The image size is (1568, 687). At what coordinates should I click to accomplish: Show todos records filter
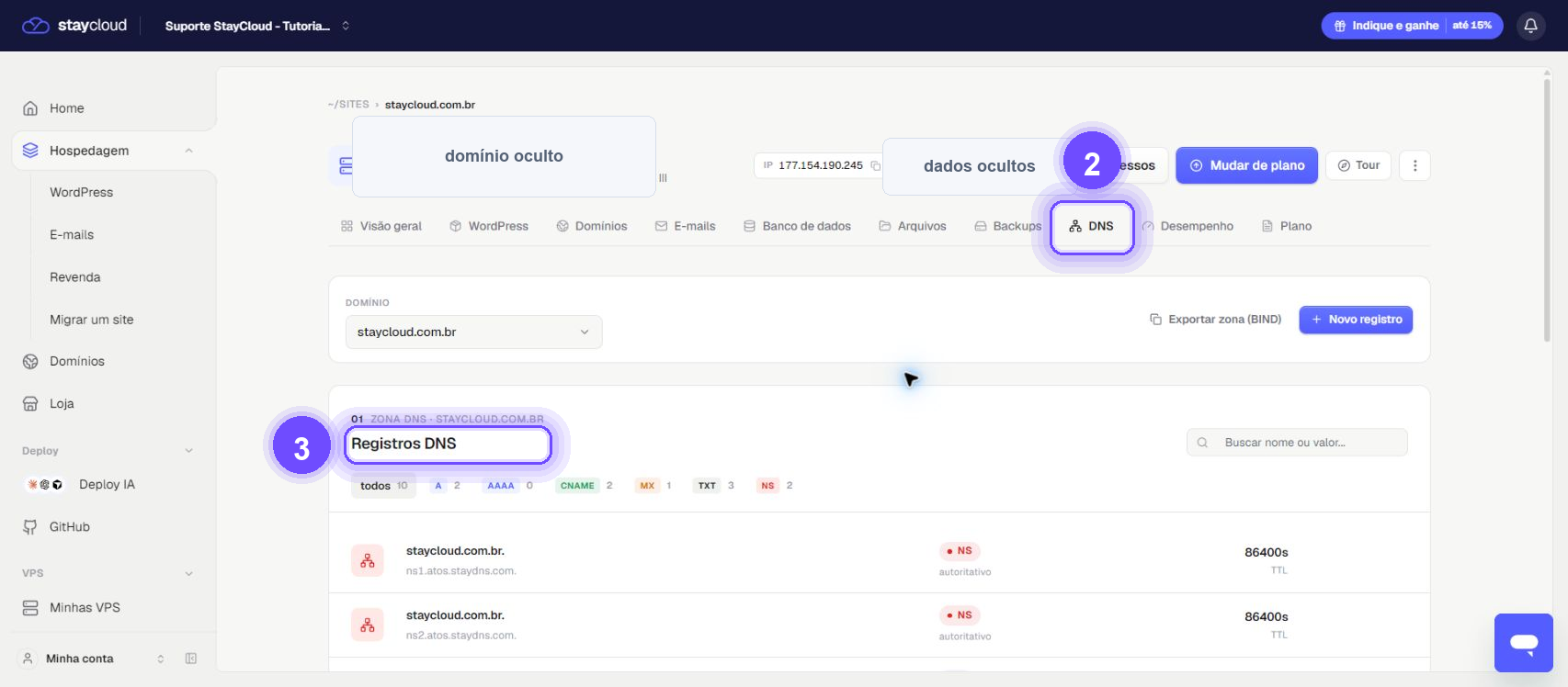tap(383, 486)
